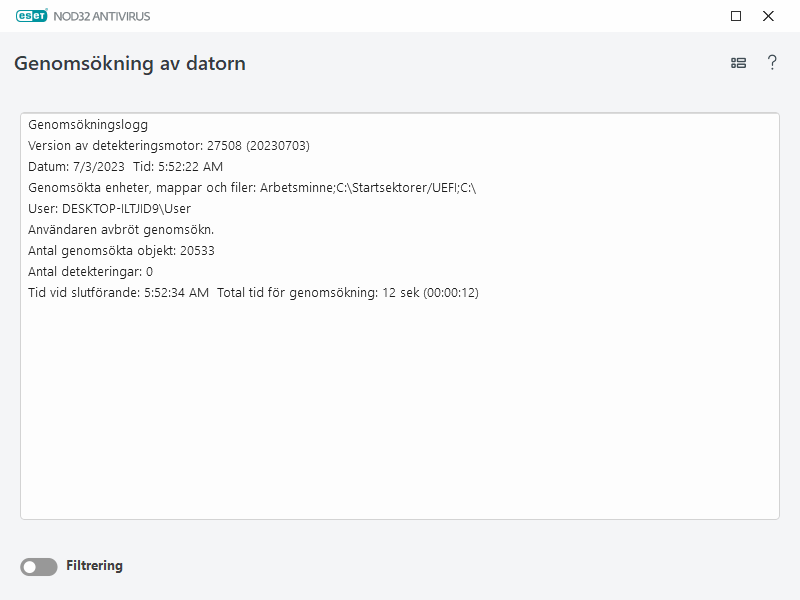This screenshot has width=800, height=600.
Task: Open help via the question mark icon
Action: click(770, 62)
